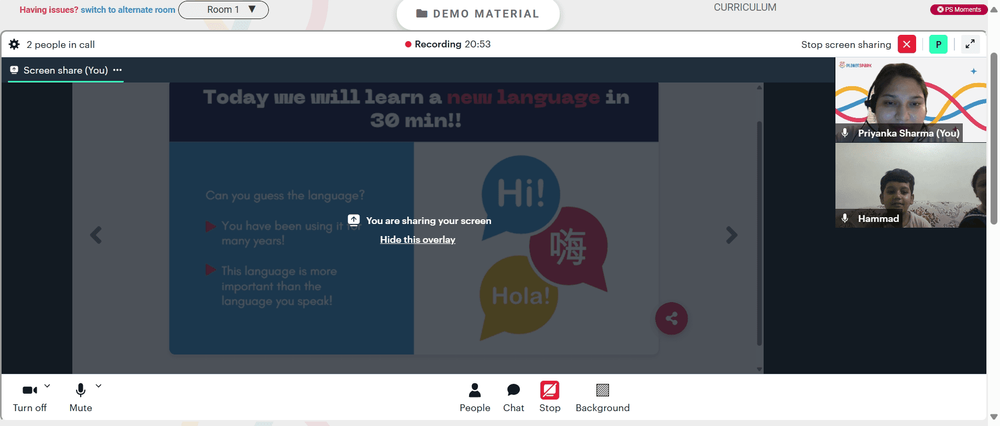
Task: Mute the microphone
Action: (80, 398)
